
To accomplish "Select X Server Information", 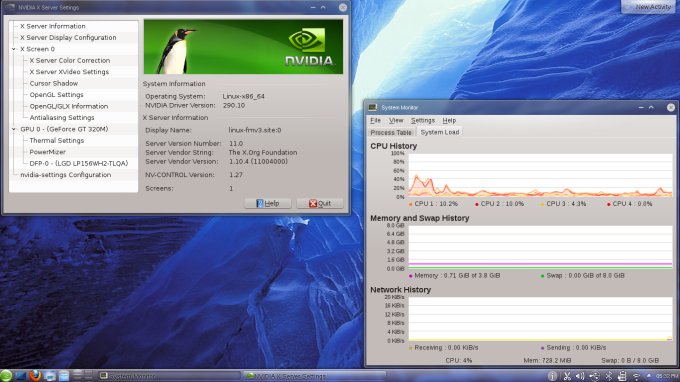I will point(52,26).
